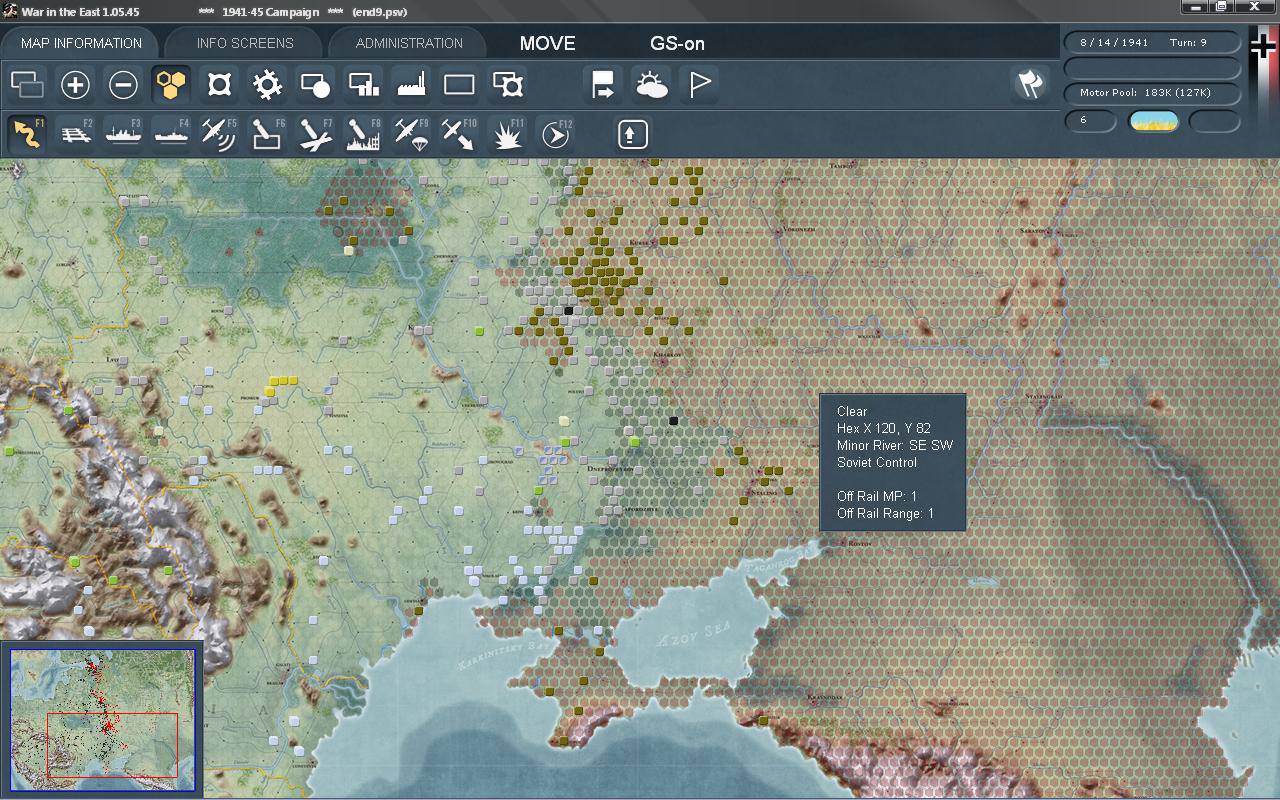Image resolution: width=1280 pixels, height=800 pixels.
Task: Select F4 ship mode
Action: pyautogui.click(x=171, y=134)
